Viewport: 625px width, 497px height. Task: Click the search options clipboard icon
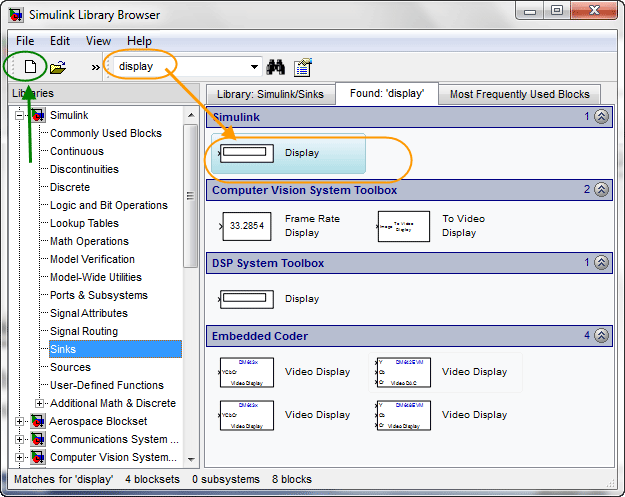(303, 67)
